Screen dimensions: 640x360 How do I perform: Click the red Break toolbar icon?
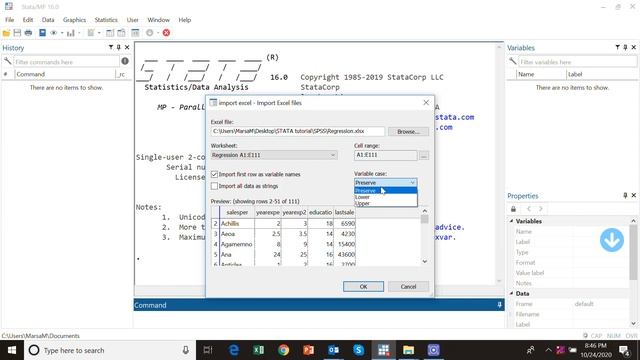(166, 33)
